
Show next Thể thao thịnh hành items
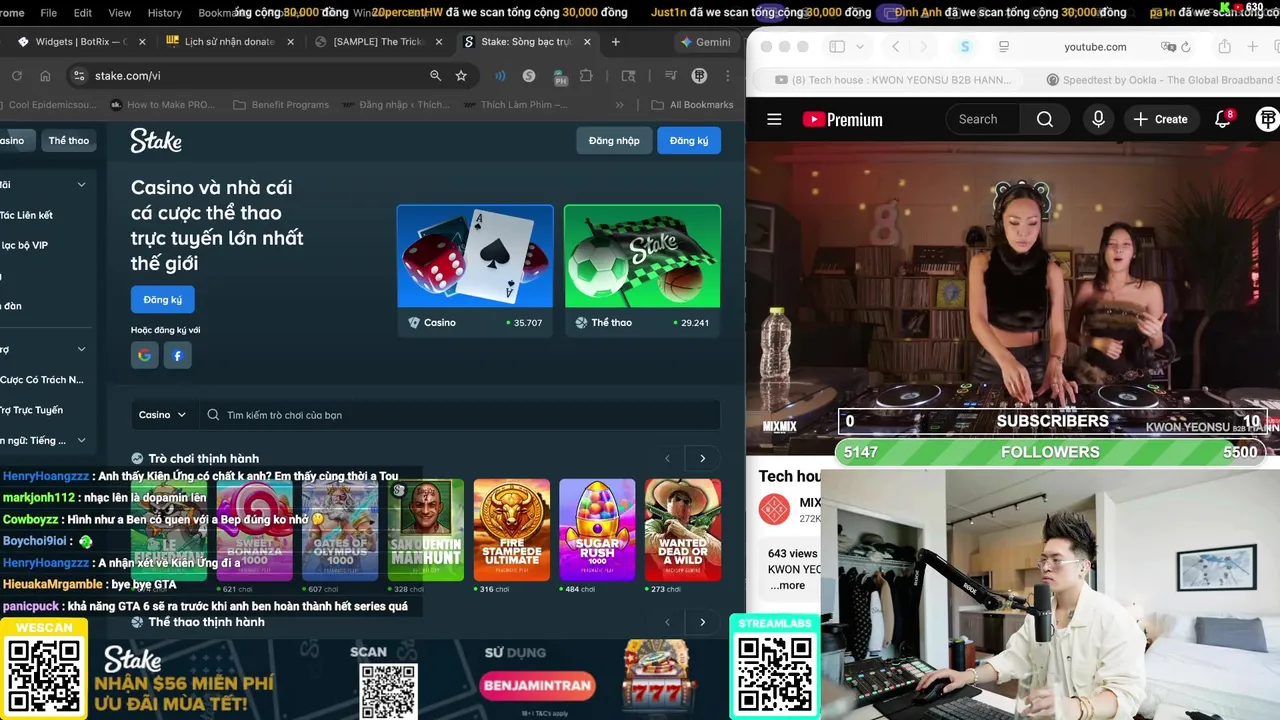tap(702, 622)
